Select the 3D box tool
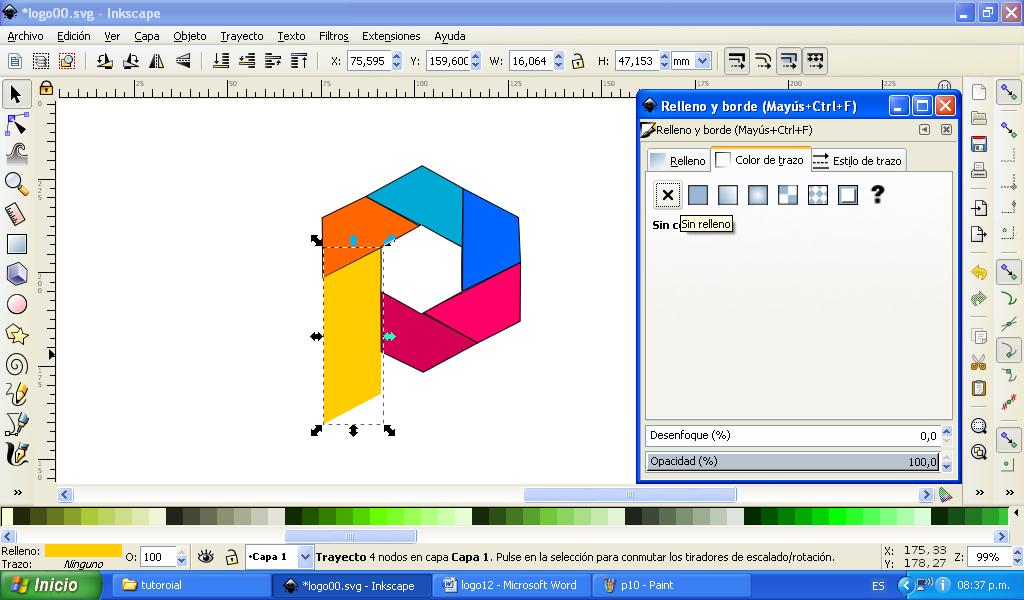This screenshot has width=1024, height=600. coord(16,274)
